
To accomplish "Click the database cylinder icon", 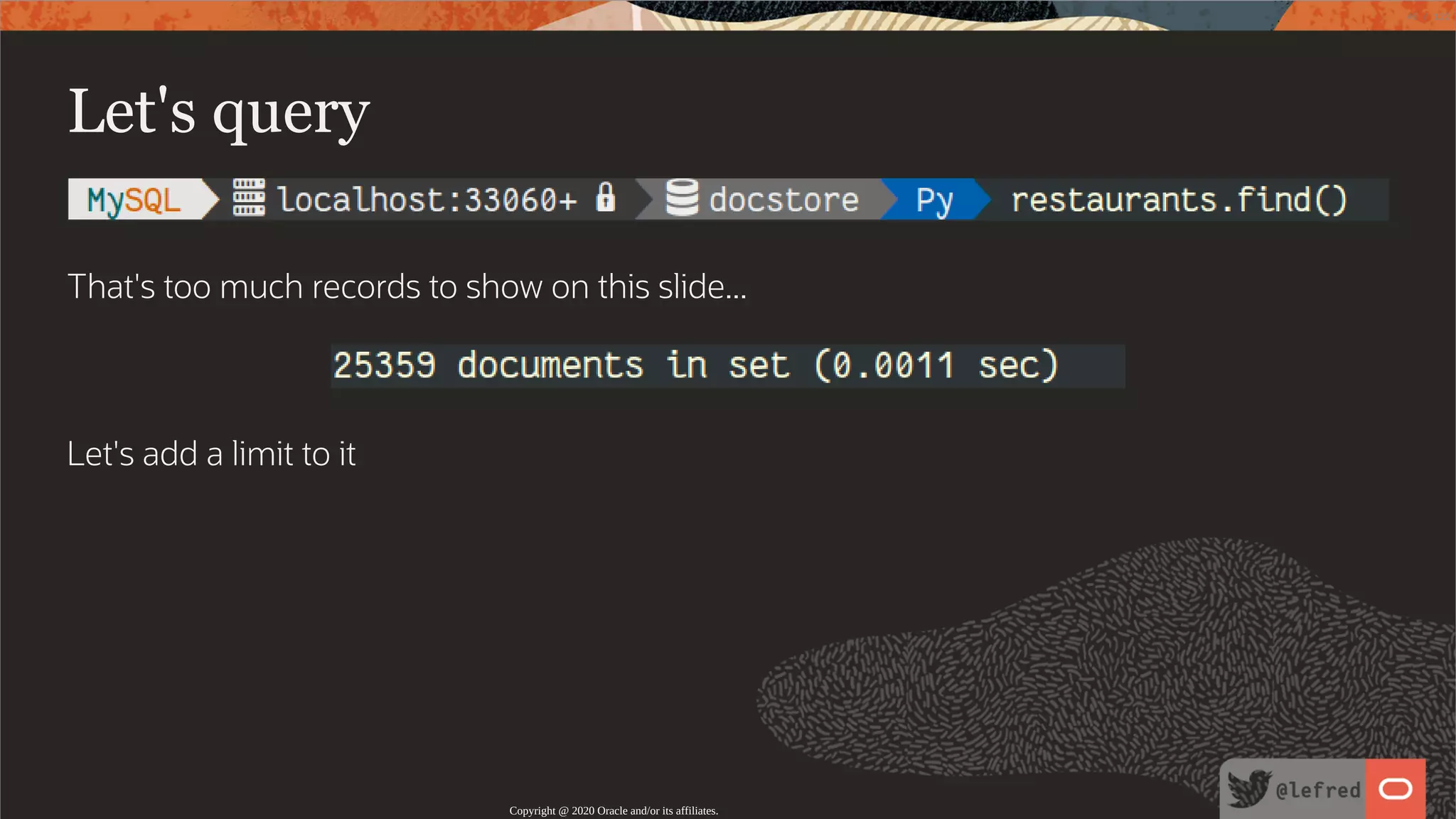I will pos(682,198).
